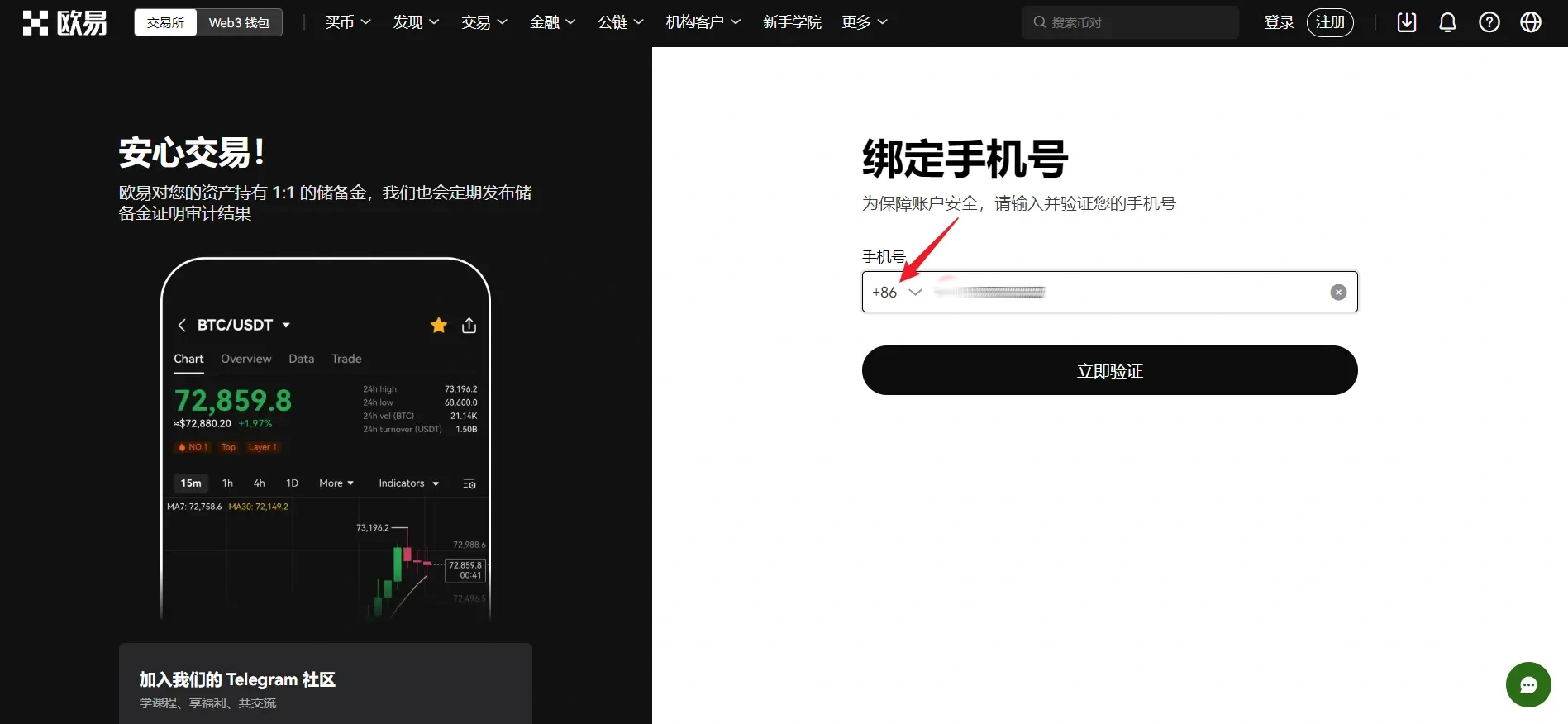The image size is (1568, 724).
Task: Click the OKX 欧易 logo
Action: [x=64, y=22]
